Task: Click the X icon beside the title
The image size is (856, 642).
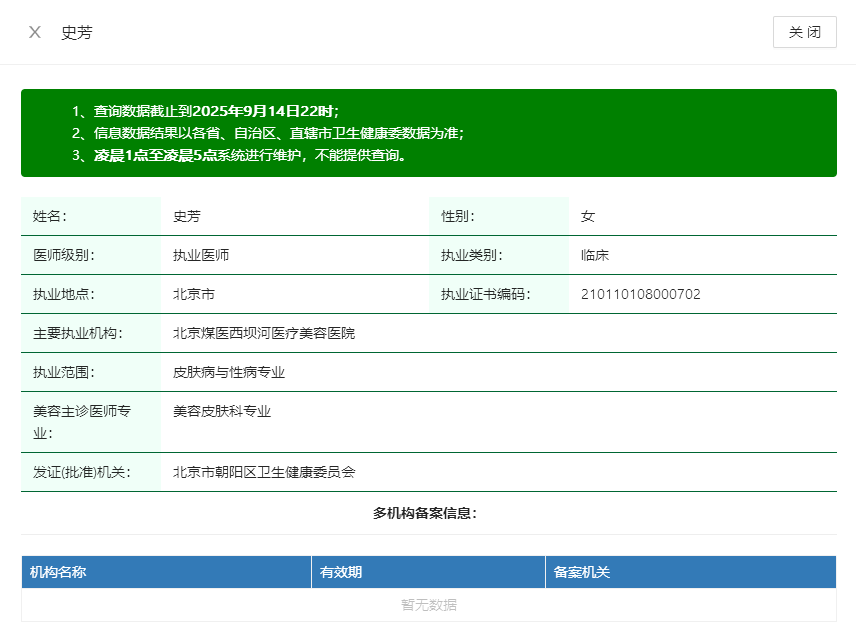Action: click(x=35, y=32)
